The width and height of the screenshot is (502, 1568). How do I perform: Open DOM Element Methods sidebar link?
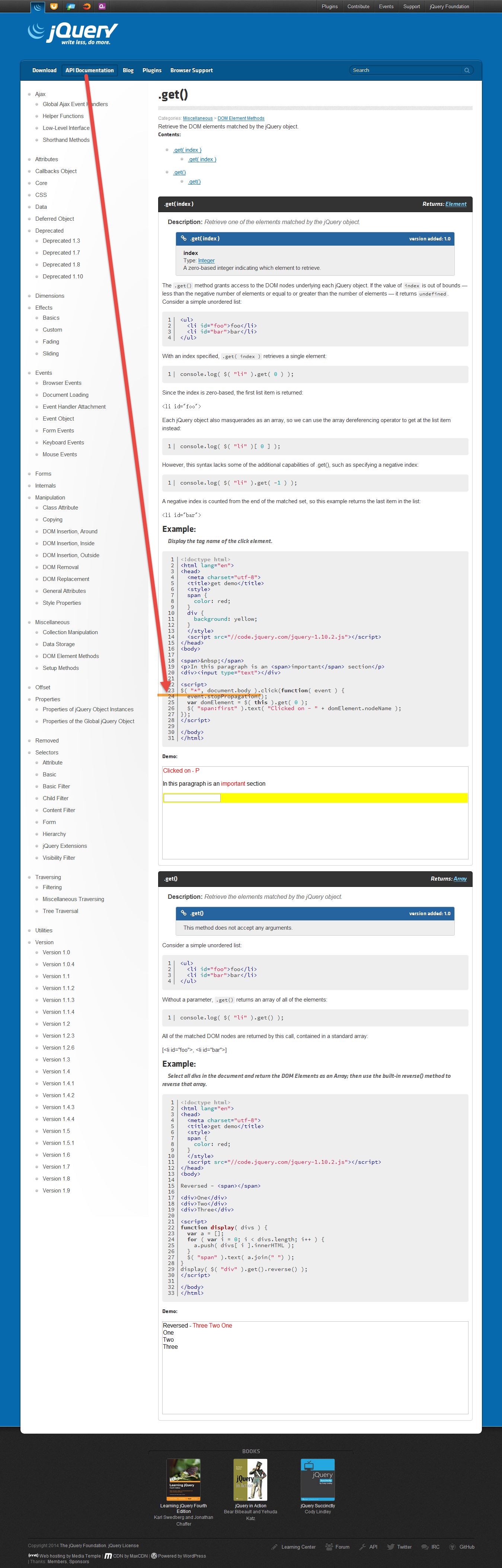tap(71, 656)
